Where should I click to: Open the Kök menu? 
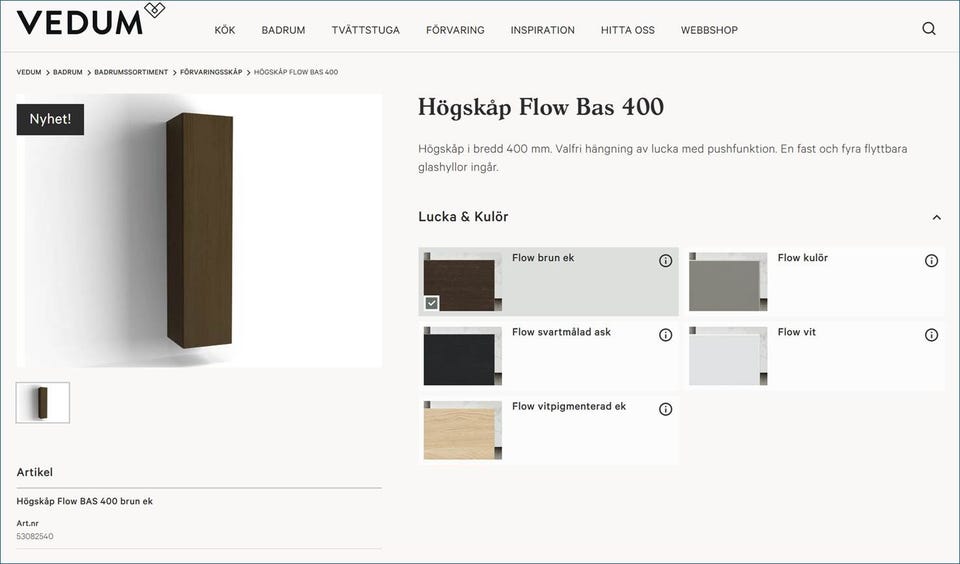pos(225,30)
